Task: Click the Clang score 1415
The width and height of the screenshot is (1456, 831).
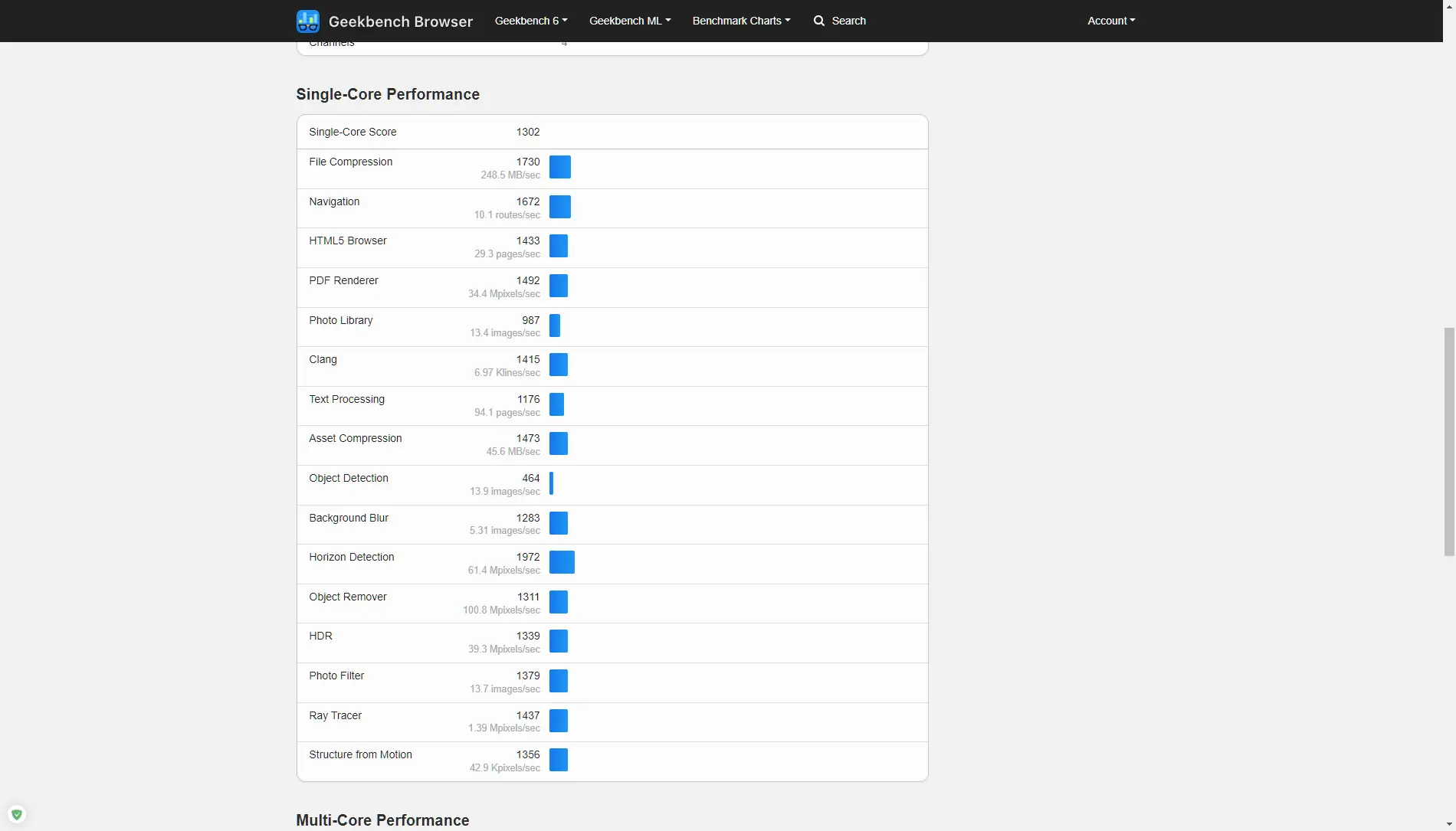Action: (528, 359)
